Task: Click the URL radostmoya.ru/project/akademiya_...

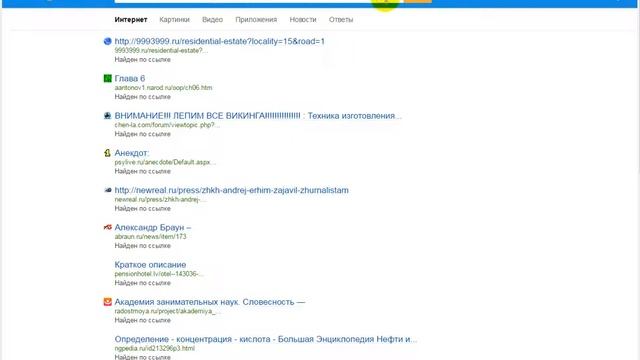Action: click(x=167, y=311)
